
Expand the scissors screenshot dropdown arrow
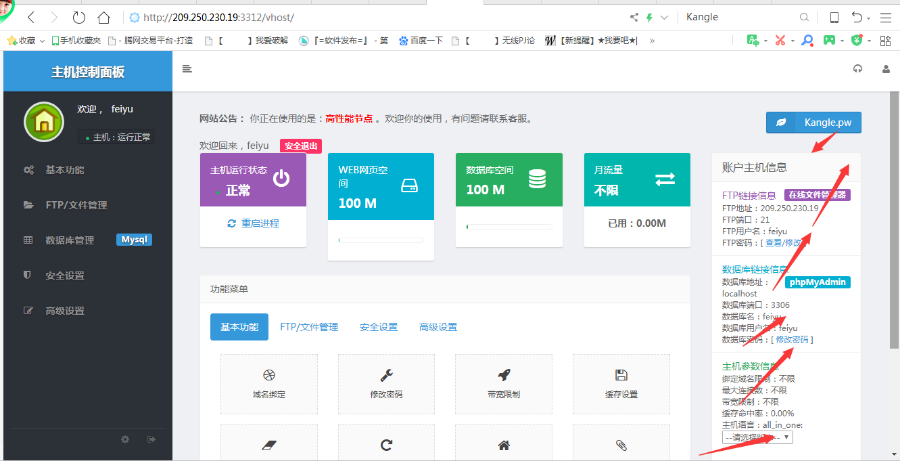click(792, 41)
